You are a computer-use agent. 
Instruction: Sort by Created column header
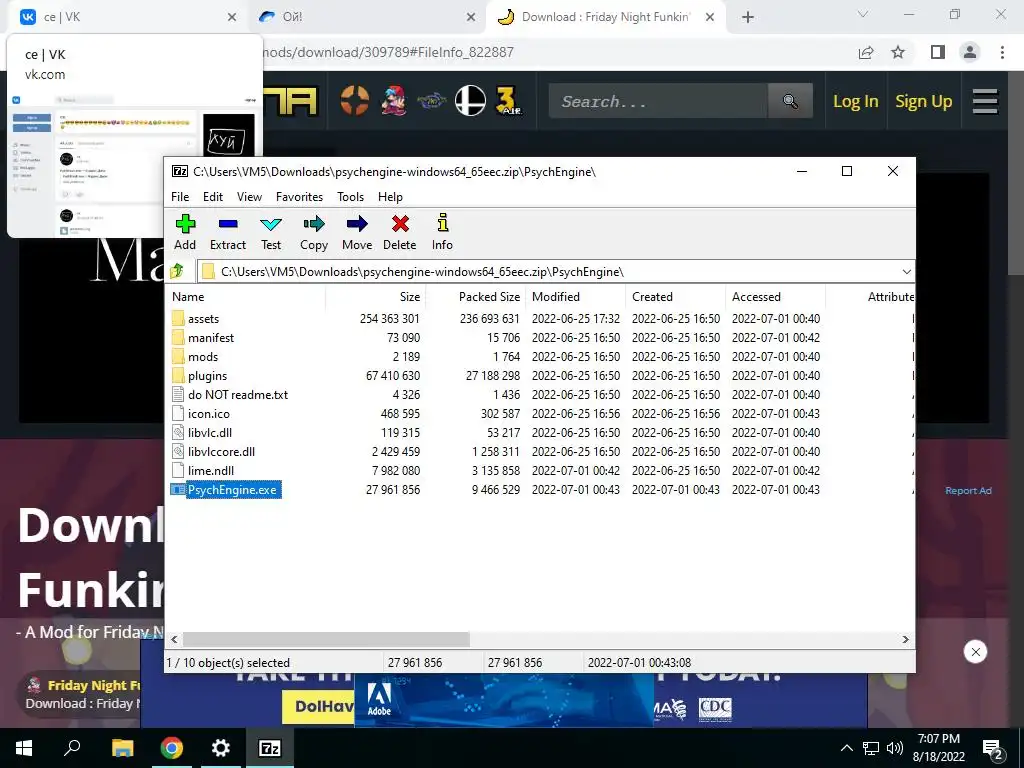click(676, 296)
